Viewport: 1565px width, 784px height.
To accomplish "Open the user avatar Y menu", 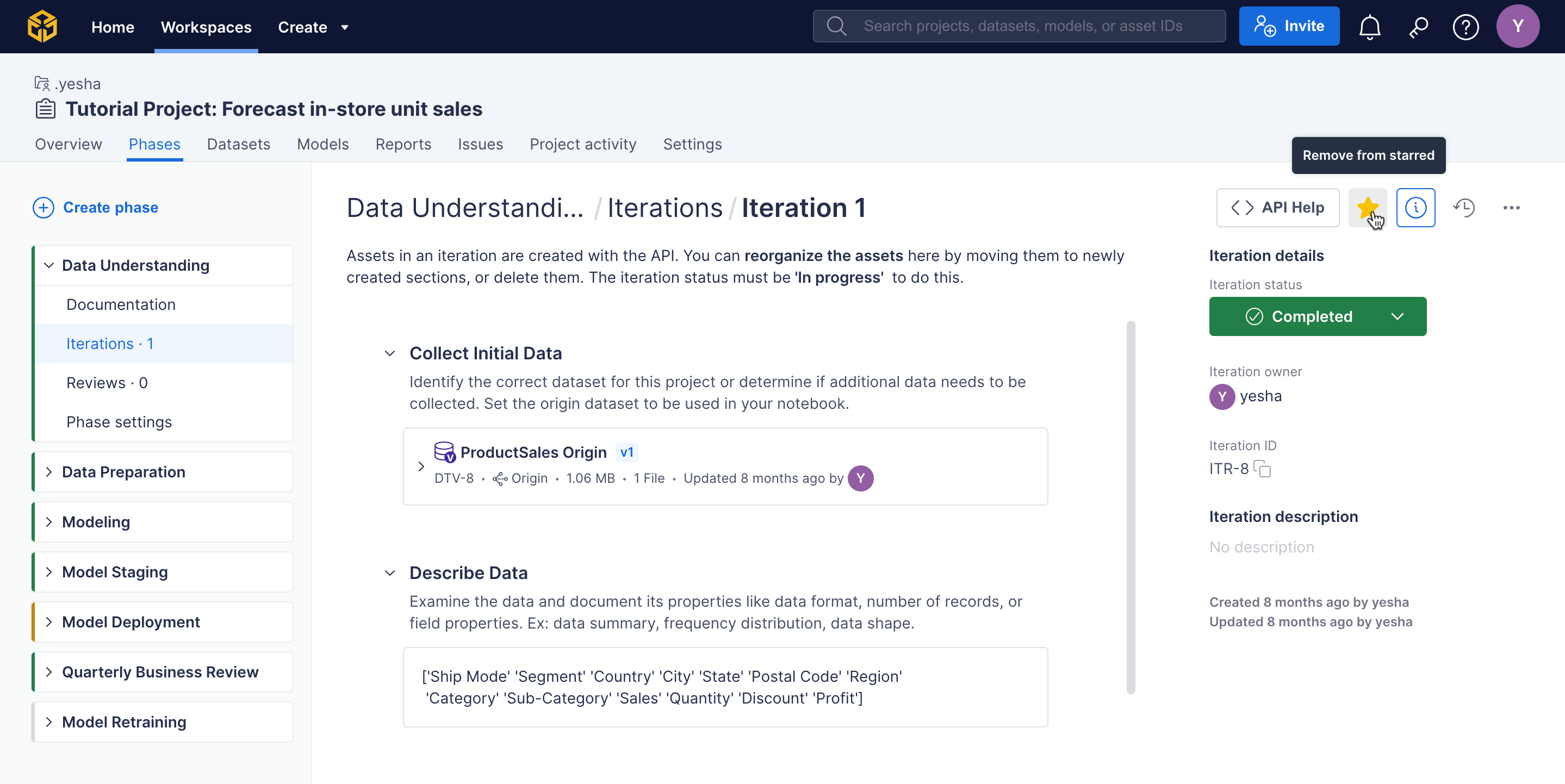I will coord(1517,27).
